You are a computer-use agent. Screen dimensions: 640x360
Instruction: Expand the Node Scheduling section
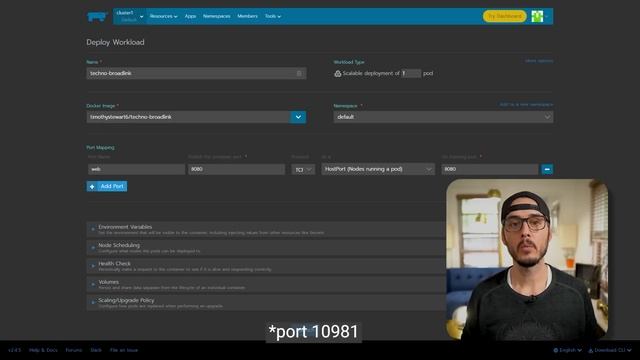(266, 248)
